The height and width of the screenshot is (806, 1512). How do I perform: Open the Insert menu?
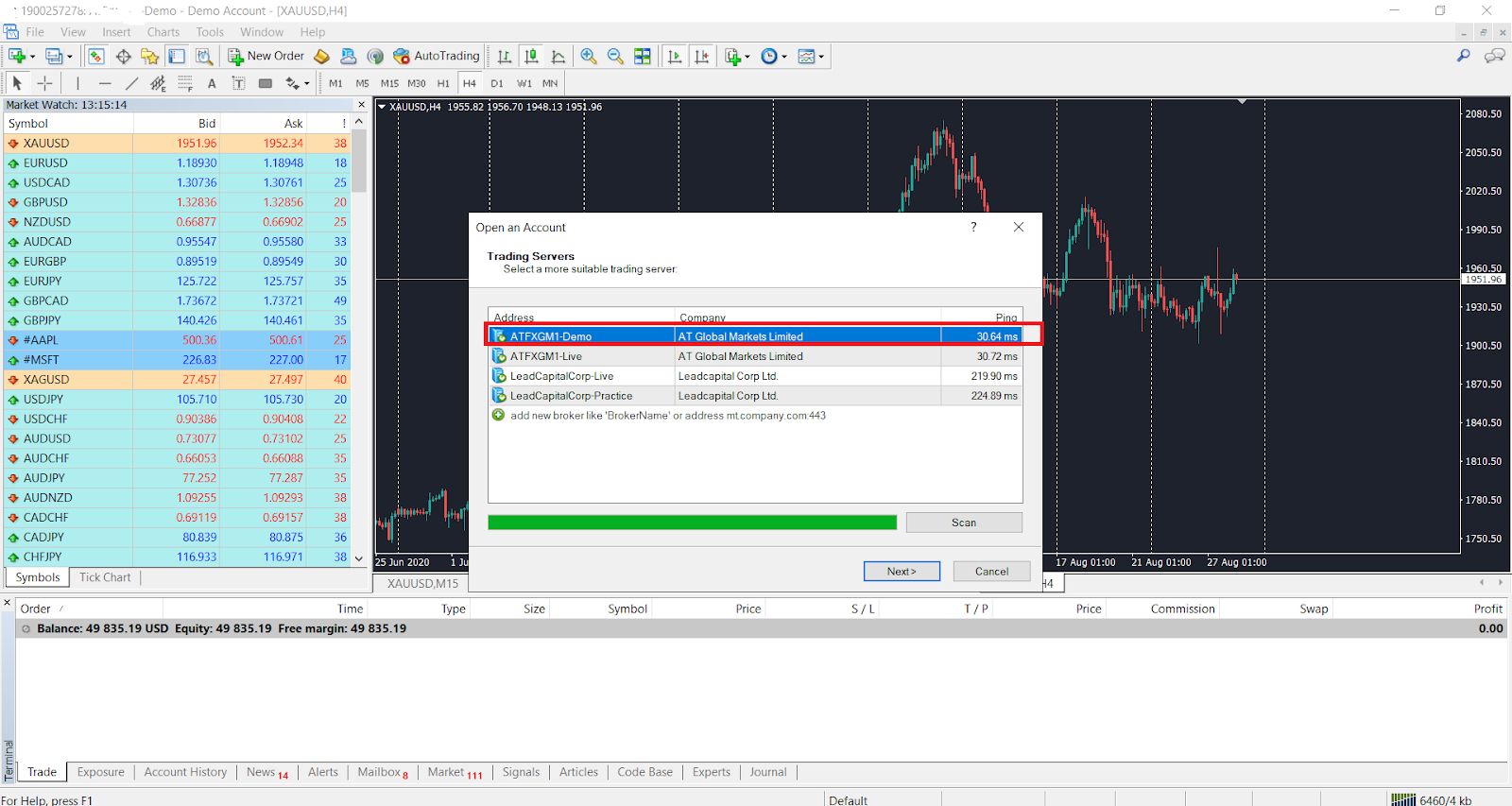click(x=116, y=32)
